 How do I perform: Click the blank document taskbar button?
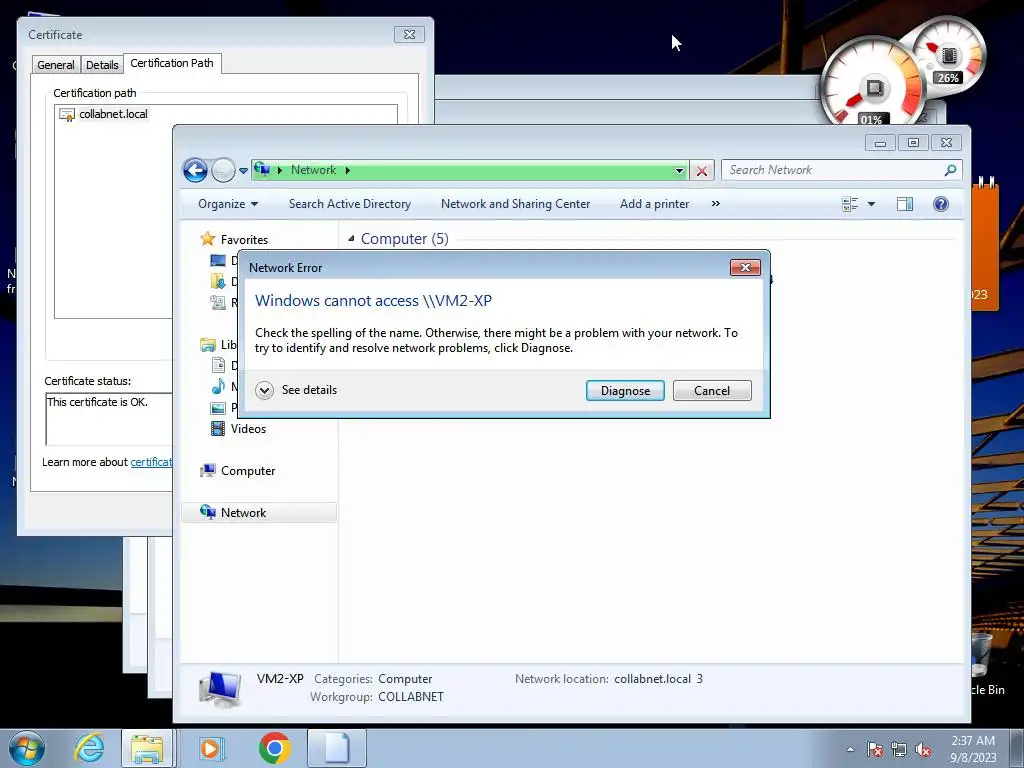tap(337, 748)
